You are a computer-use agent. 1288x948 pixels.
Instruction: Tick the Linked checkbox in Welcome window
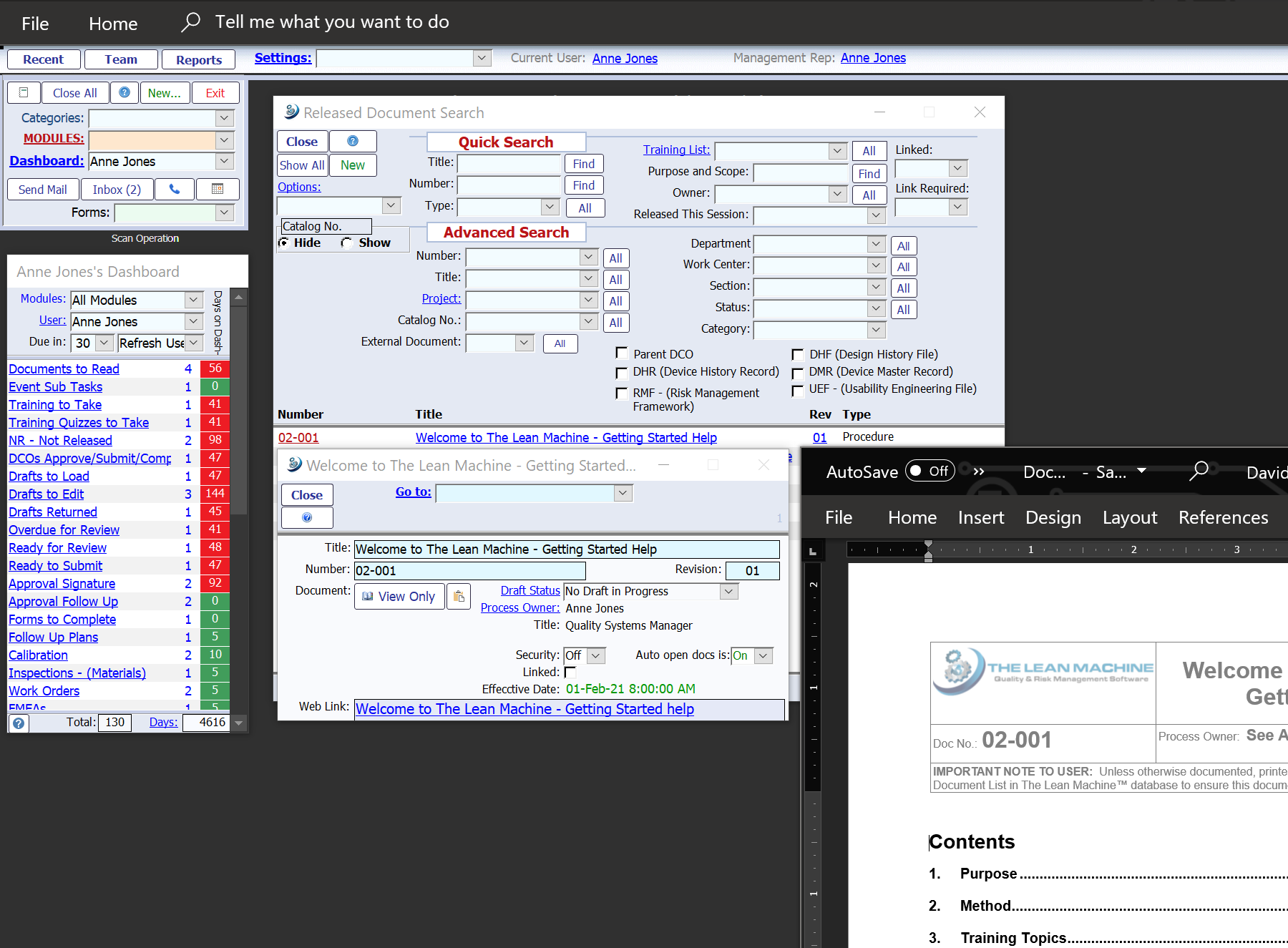point(570,672)
